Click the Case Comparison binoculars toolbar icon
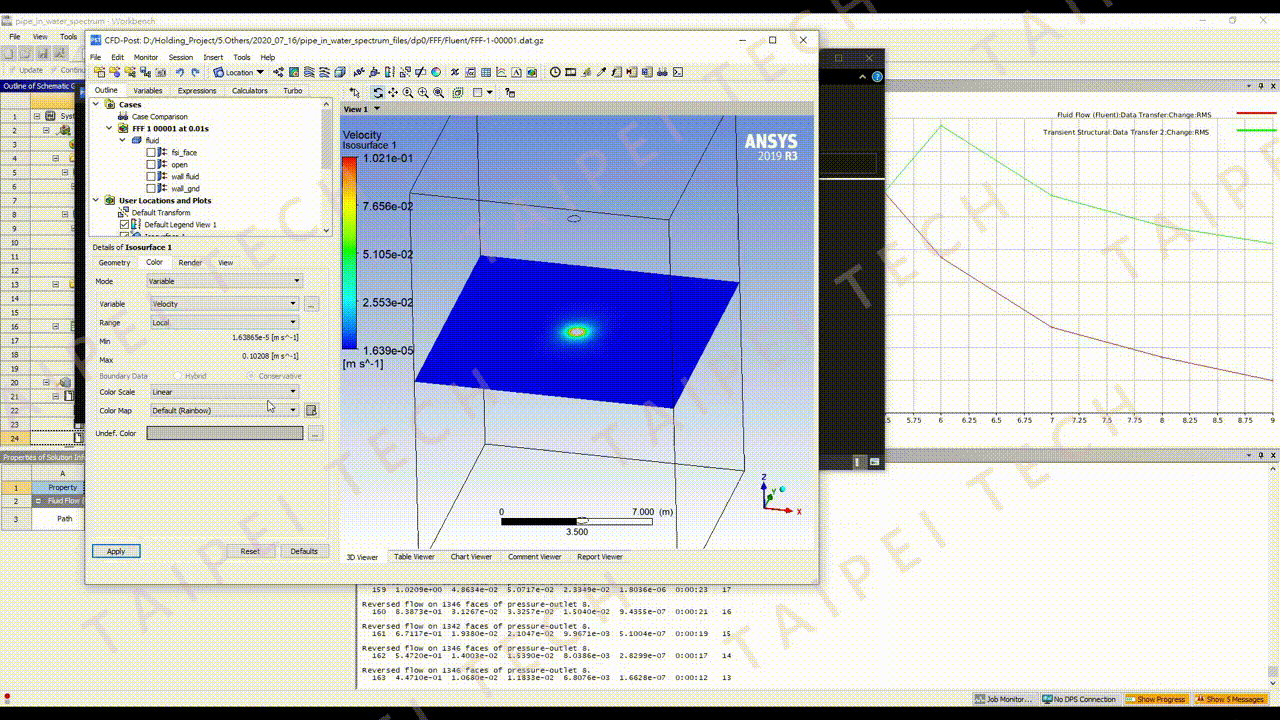The height and width of the screenshot is (720, 1280). click(x=662, y=72)
